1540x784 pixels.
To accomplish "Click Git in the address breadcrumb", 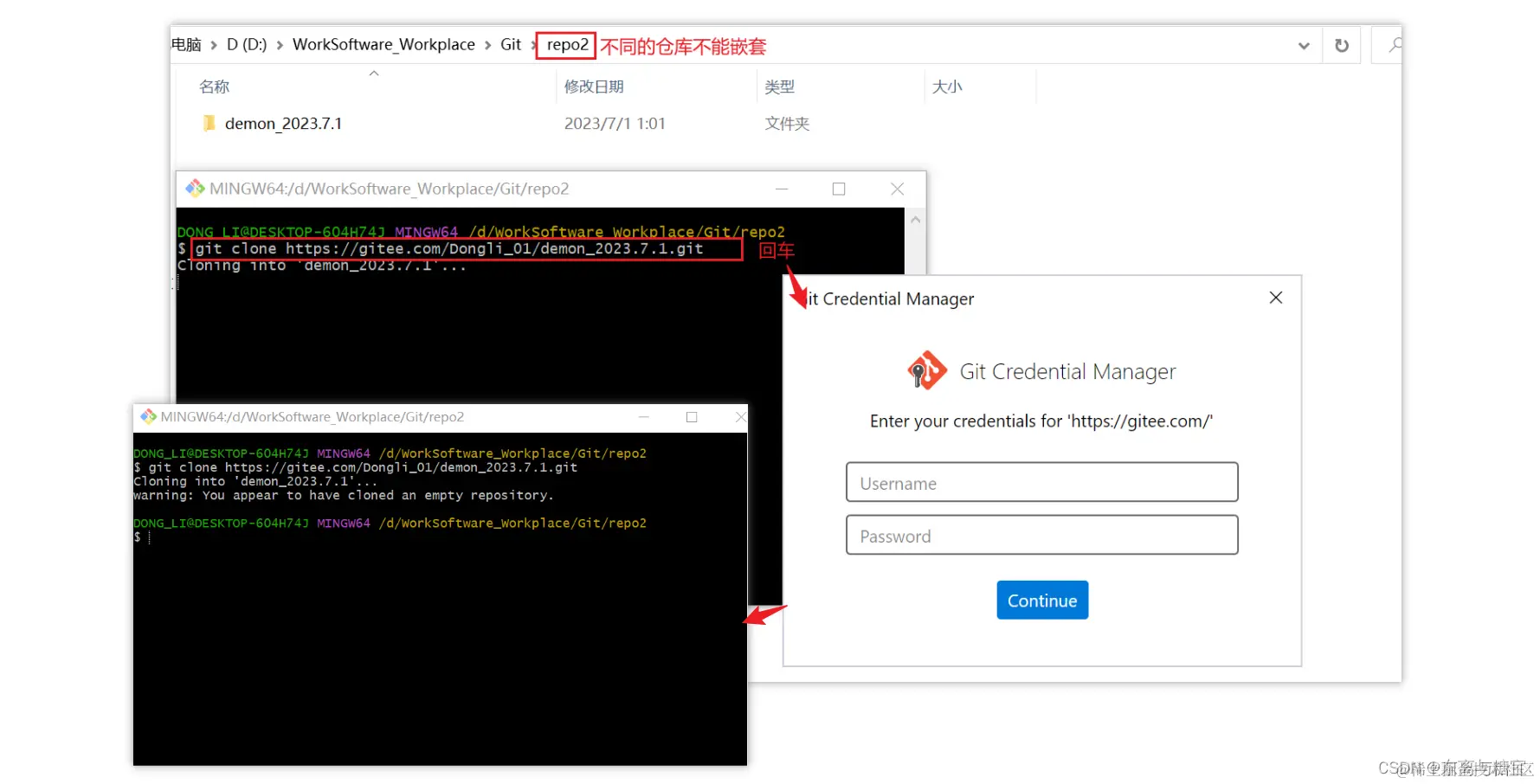I will point(511,44).
